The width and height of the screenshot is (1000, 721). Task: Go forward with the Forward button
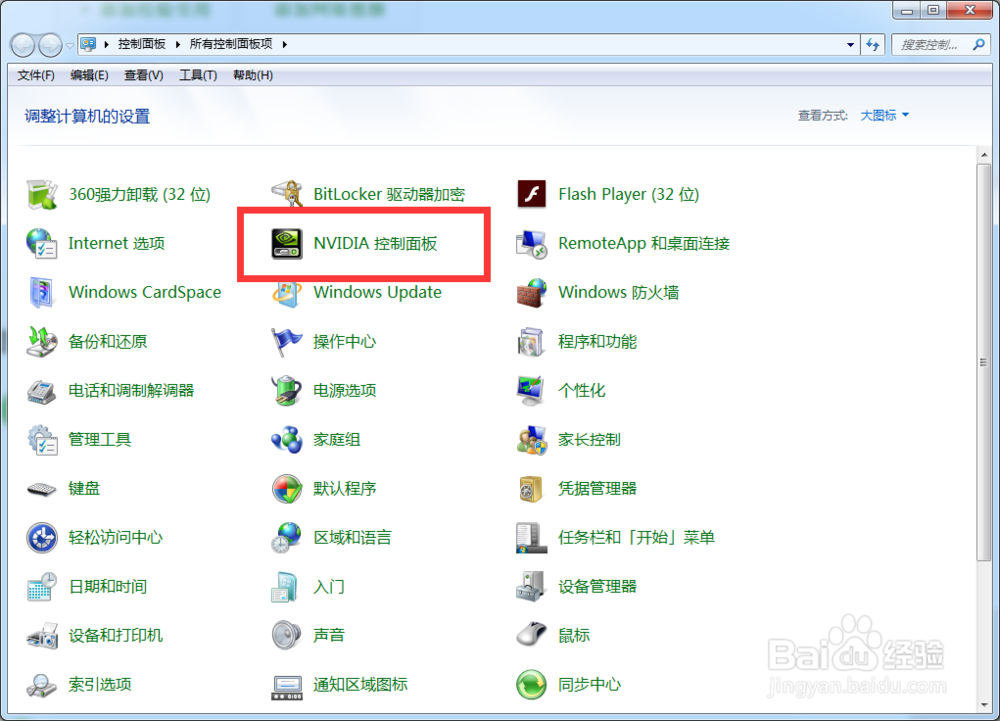[50, 45]
